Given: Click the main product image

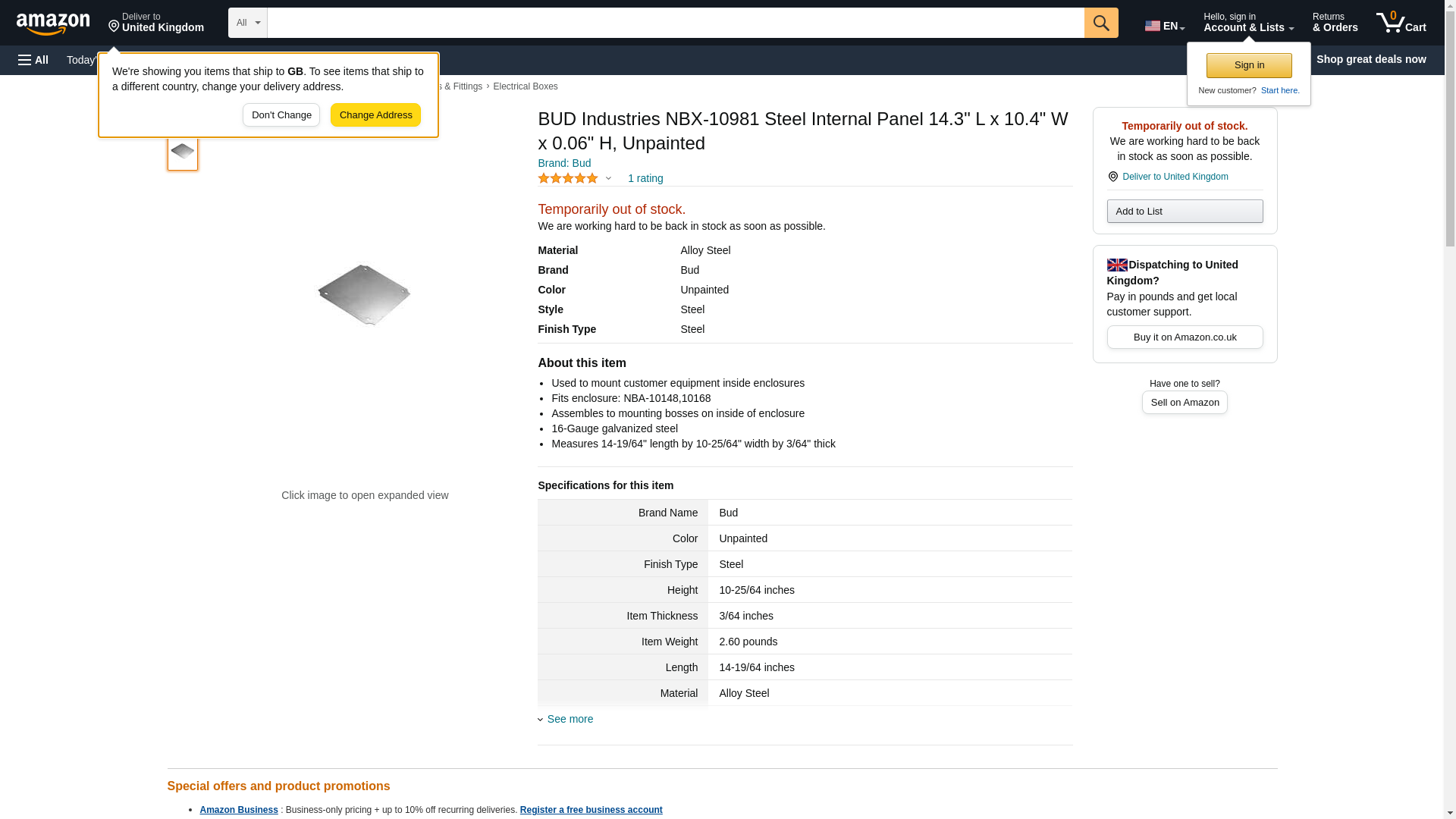Looking at the screenshot, I should click(x=364, y=296).
